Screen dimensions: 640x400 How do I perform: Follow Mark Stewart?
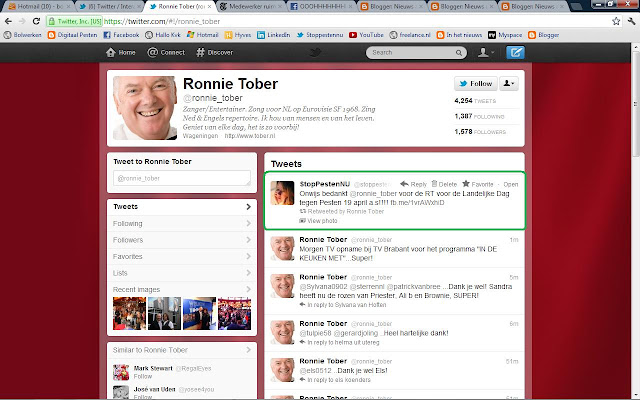point(143,376)
